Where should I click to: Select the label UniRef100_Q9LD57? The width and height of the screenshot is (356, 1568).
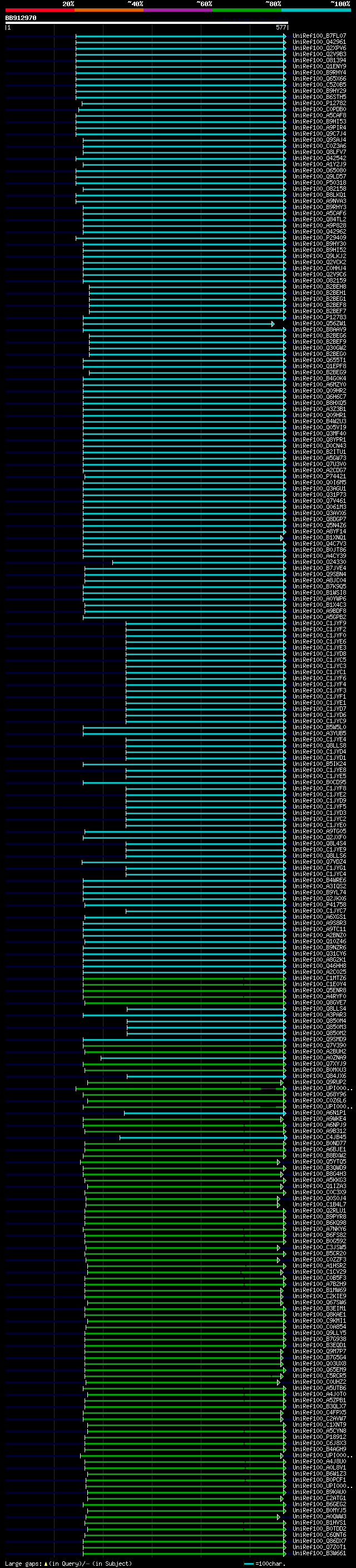coord(319,176)
